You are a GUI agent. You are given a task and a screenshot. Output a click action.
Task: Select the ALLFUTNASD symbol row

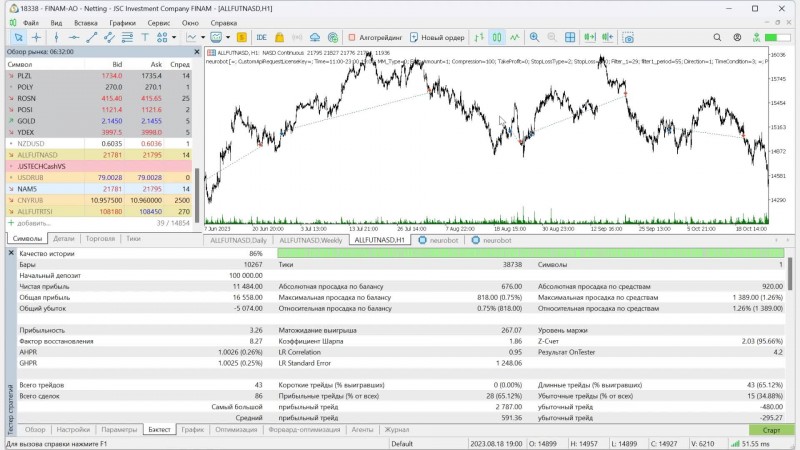coord(99,155)
